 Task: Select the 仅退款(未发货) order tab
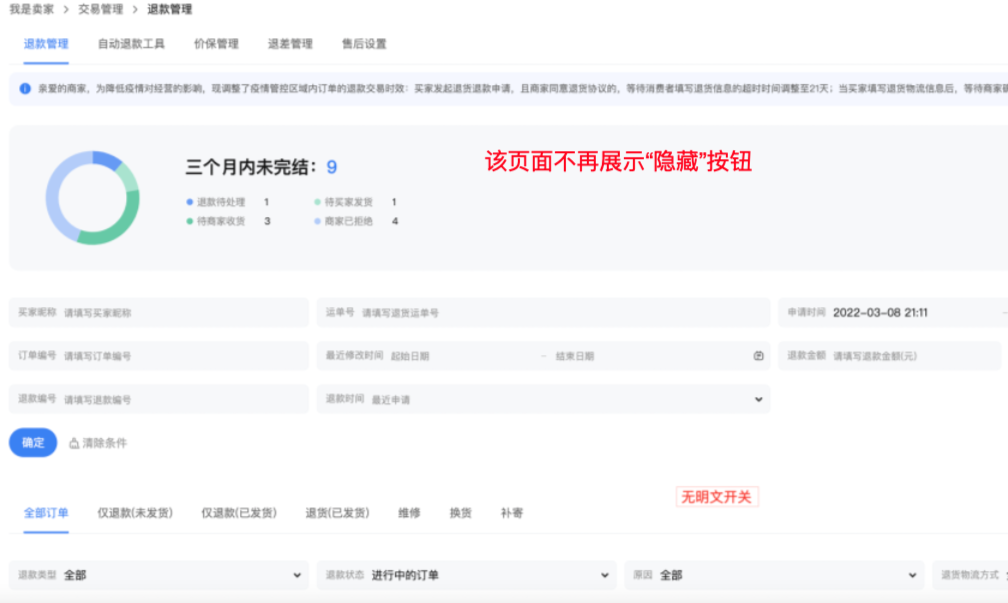(x=135, y=513)
